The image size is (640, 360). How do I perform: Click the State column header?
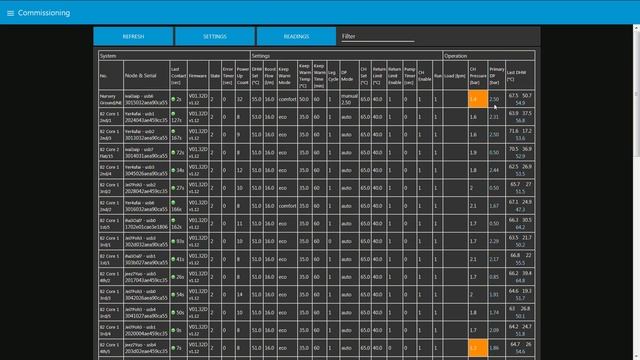coord(215,76)
